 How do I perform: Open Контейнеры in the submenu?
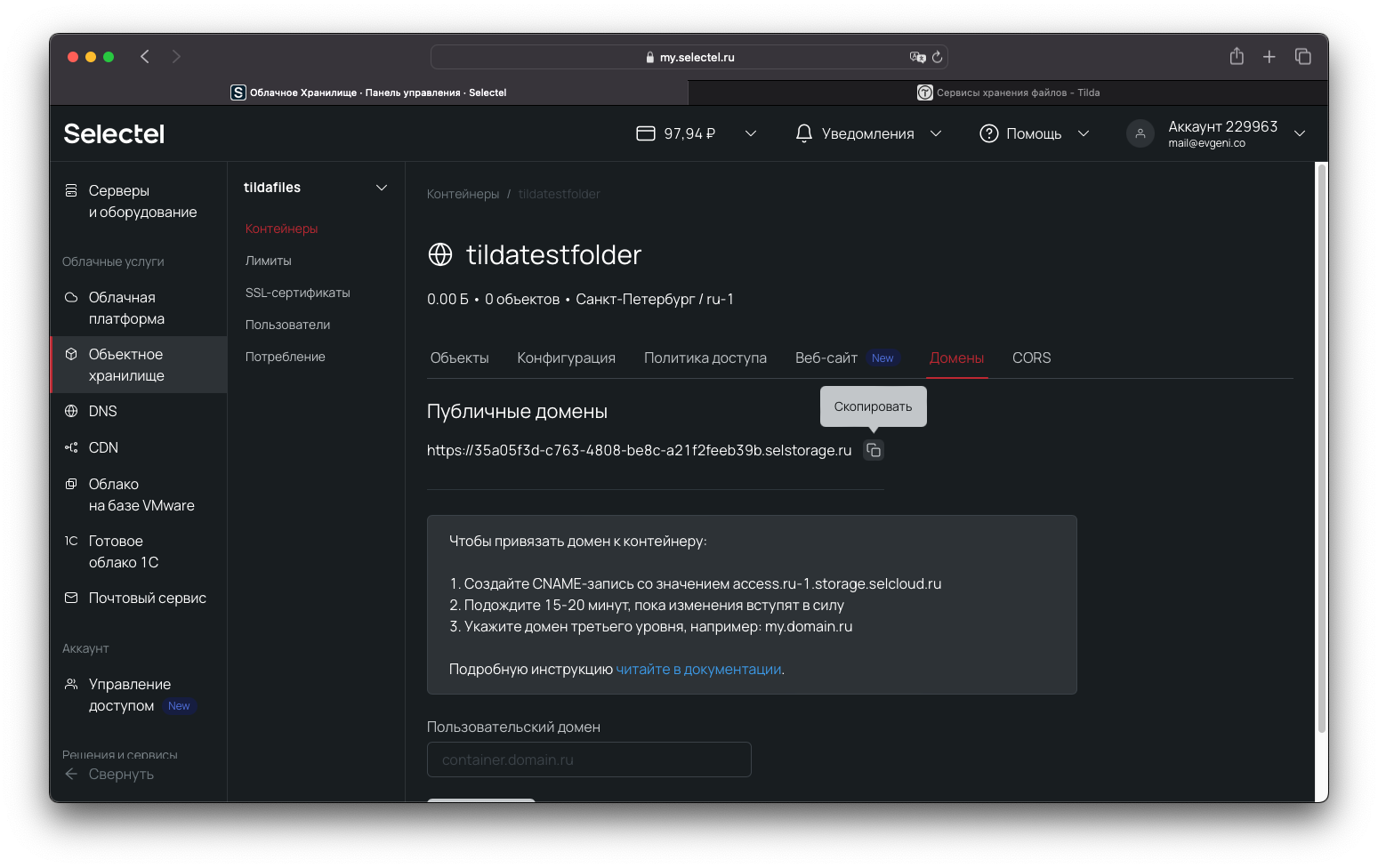click(x=282, y=229)
